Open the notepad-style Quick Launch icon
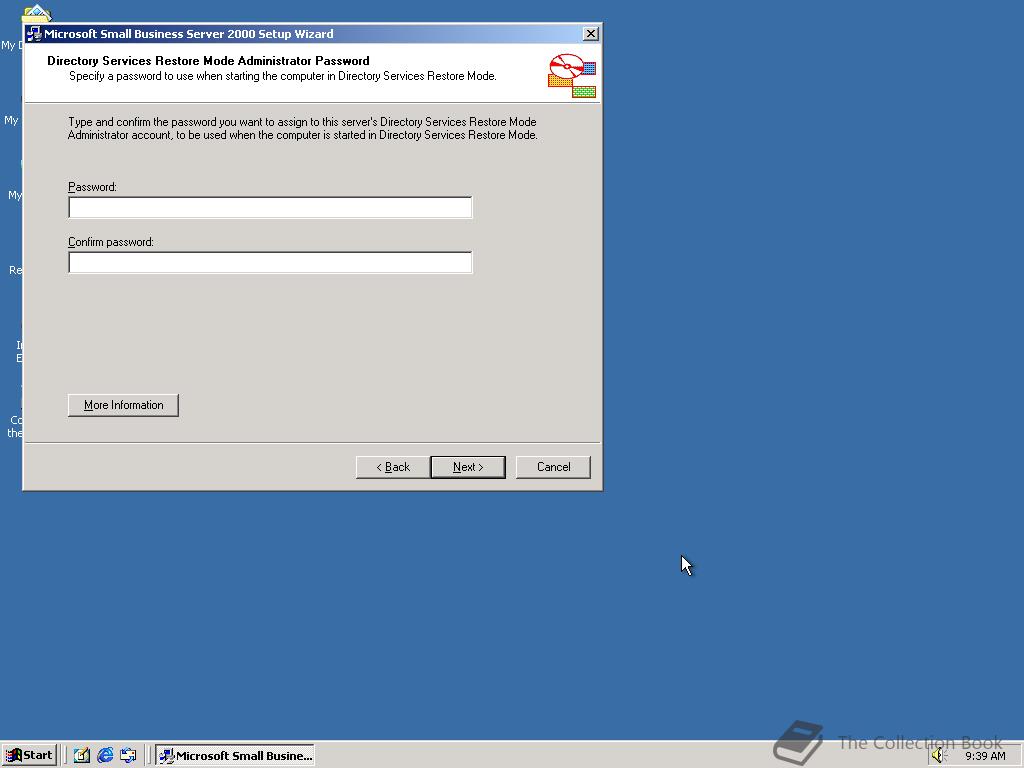The height and width of the screenshot is (768, 1024). tap(82, 756)
